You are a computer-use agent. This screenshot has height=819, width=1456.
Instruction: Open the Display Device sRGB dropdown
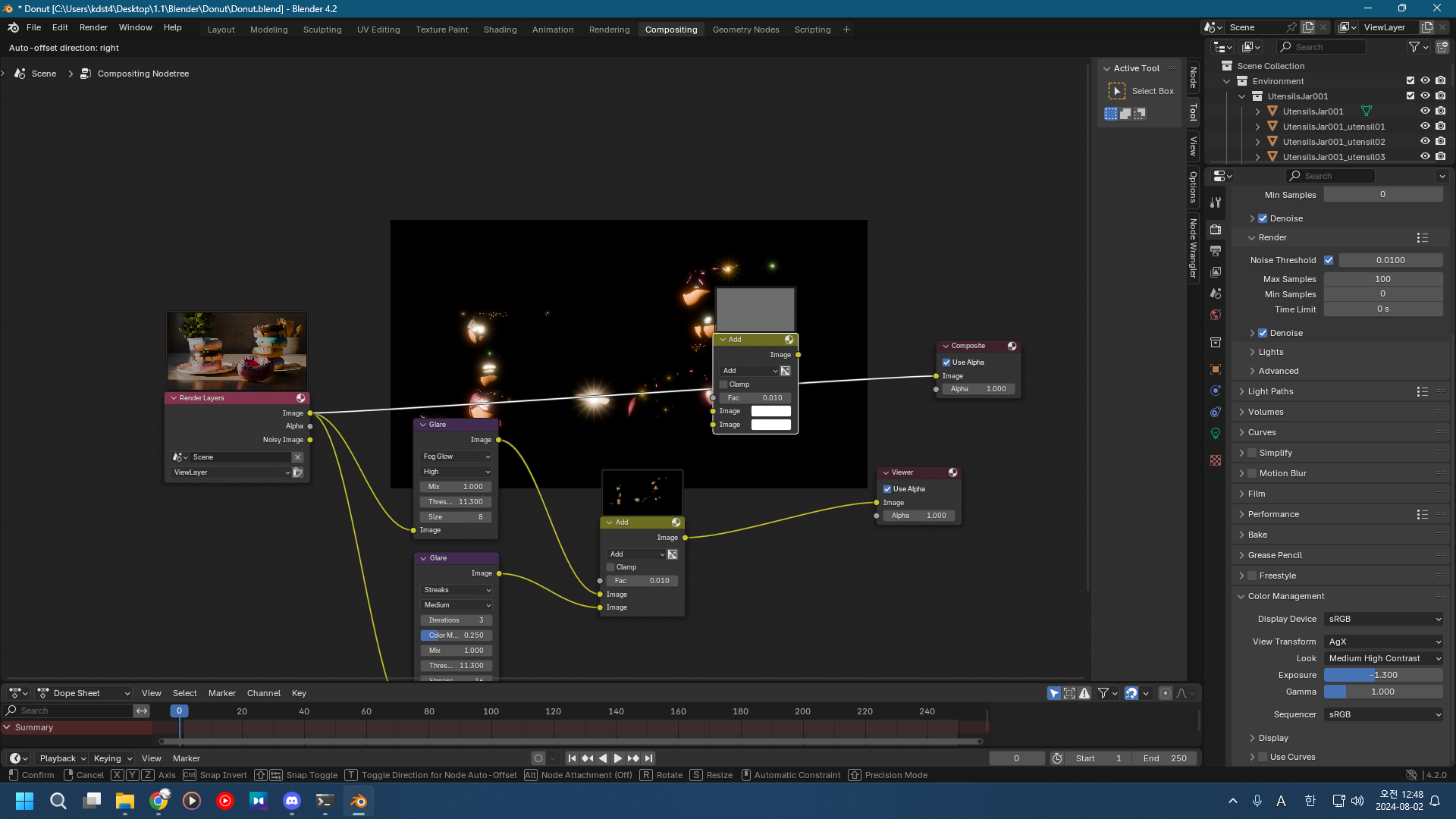(x=1383, y=619)
